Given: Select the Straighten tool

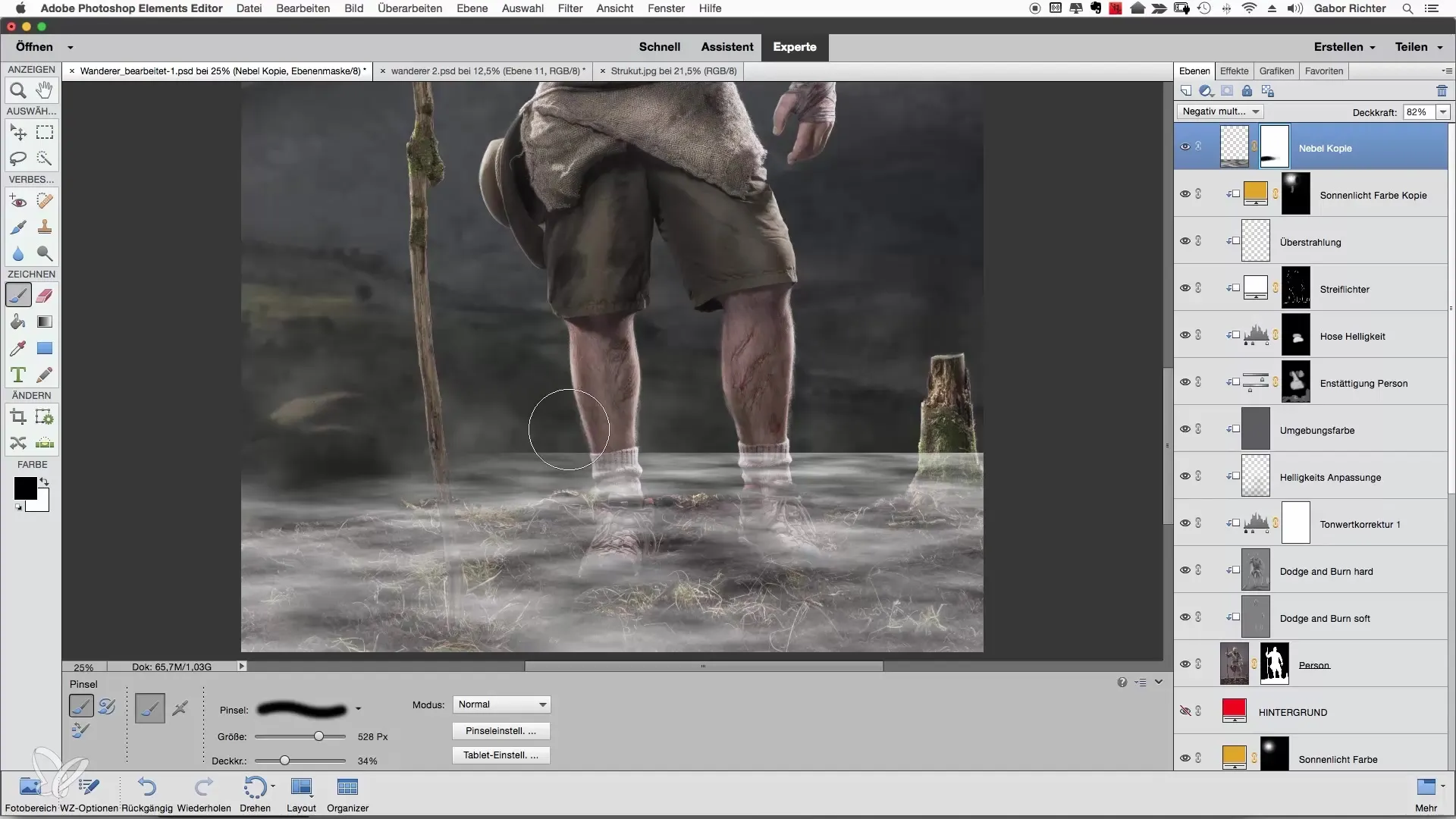Looking at the screenshot, I should [45, 443].
